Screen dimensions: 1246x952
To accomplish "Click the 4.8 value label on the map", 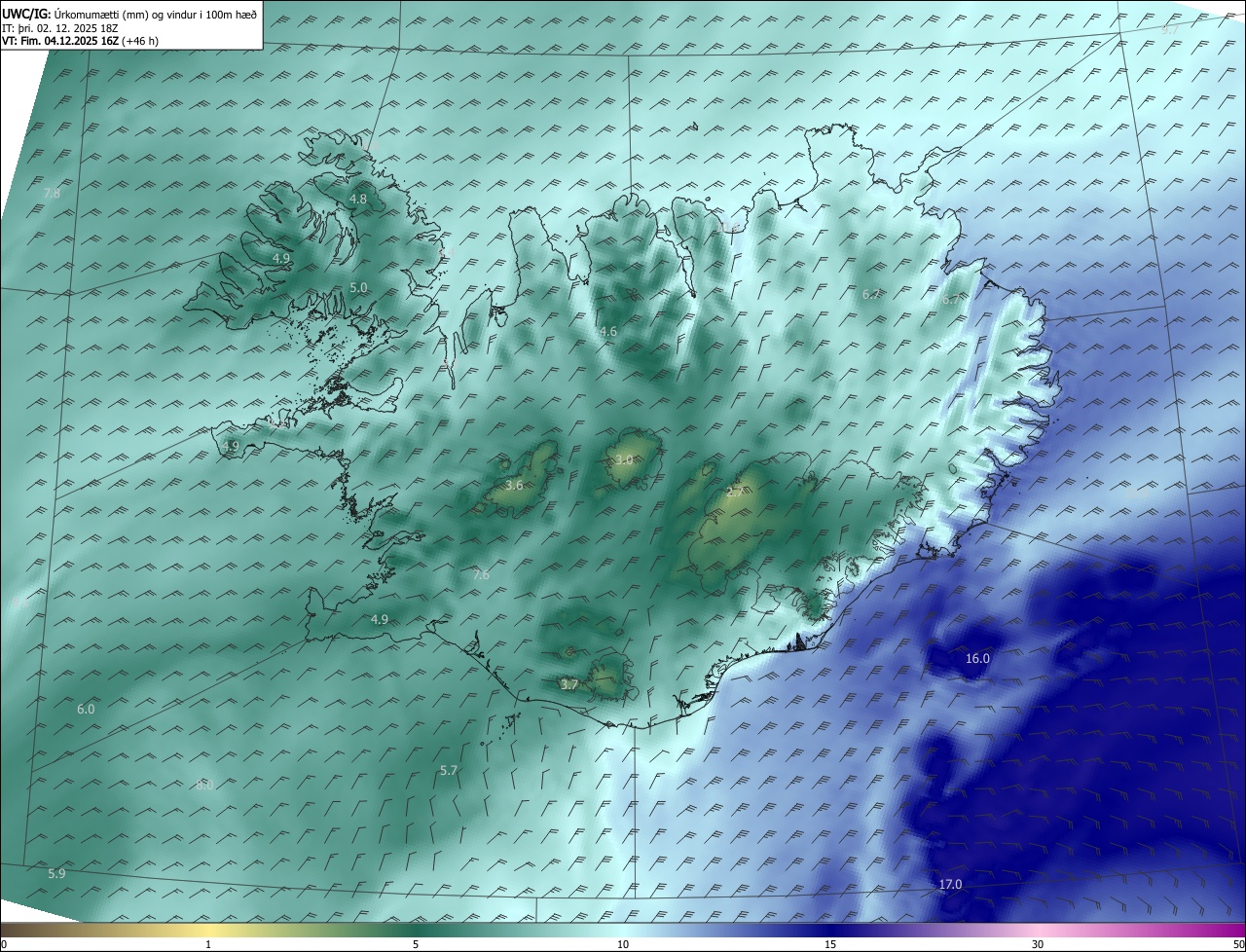I will tap(358, 200).
